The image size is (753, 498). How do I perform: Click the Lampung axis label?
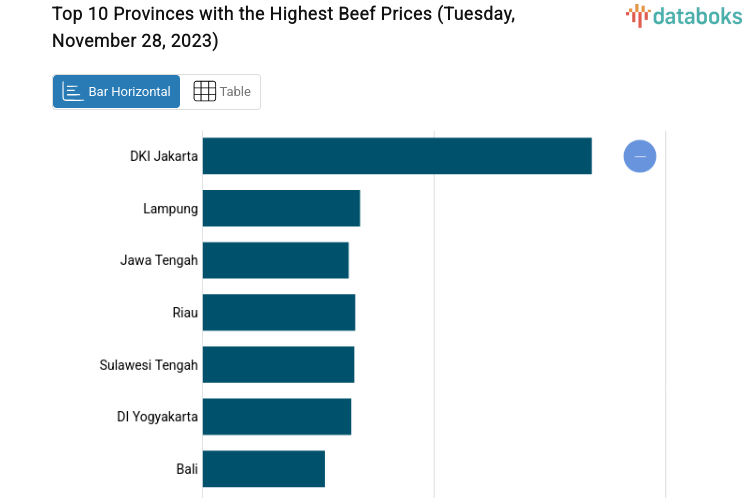(x=171, y=208)
